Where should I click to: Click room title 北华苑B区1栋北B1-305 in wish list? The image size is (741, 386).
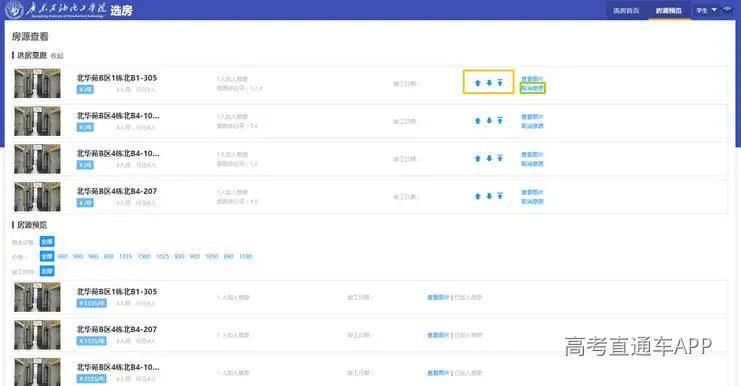click(x=117, y=78)
